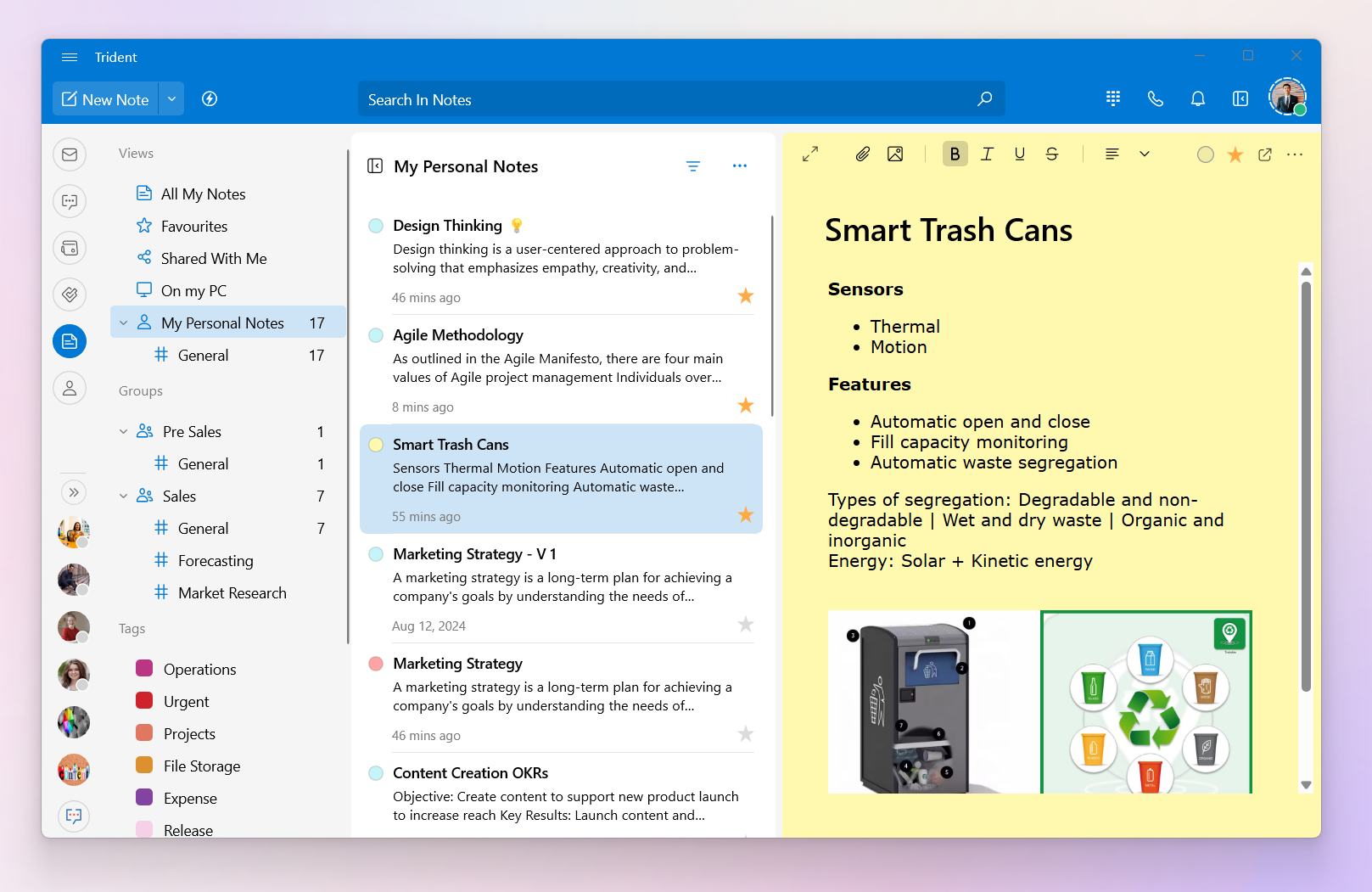Open the text alignment dropdown chevron
This screenshot has height=892, width=1372.
[x=1144, y=154]
